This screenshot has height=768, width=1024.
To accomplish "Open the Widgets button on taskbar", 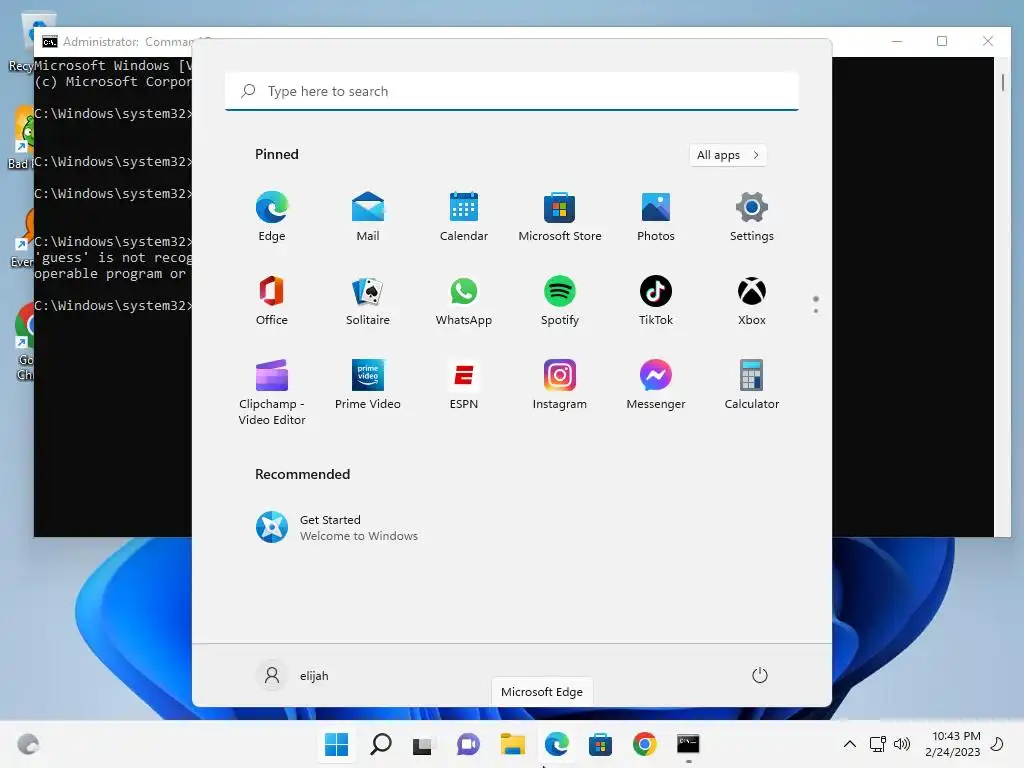I will pyautogui.click(x=28, y=744).
